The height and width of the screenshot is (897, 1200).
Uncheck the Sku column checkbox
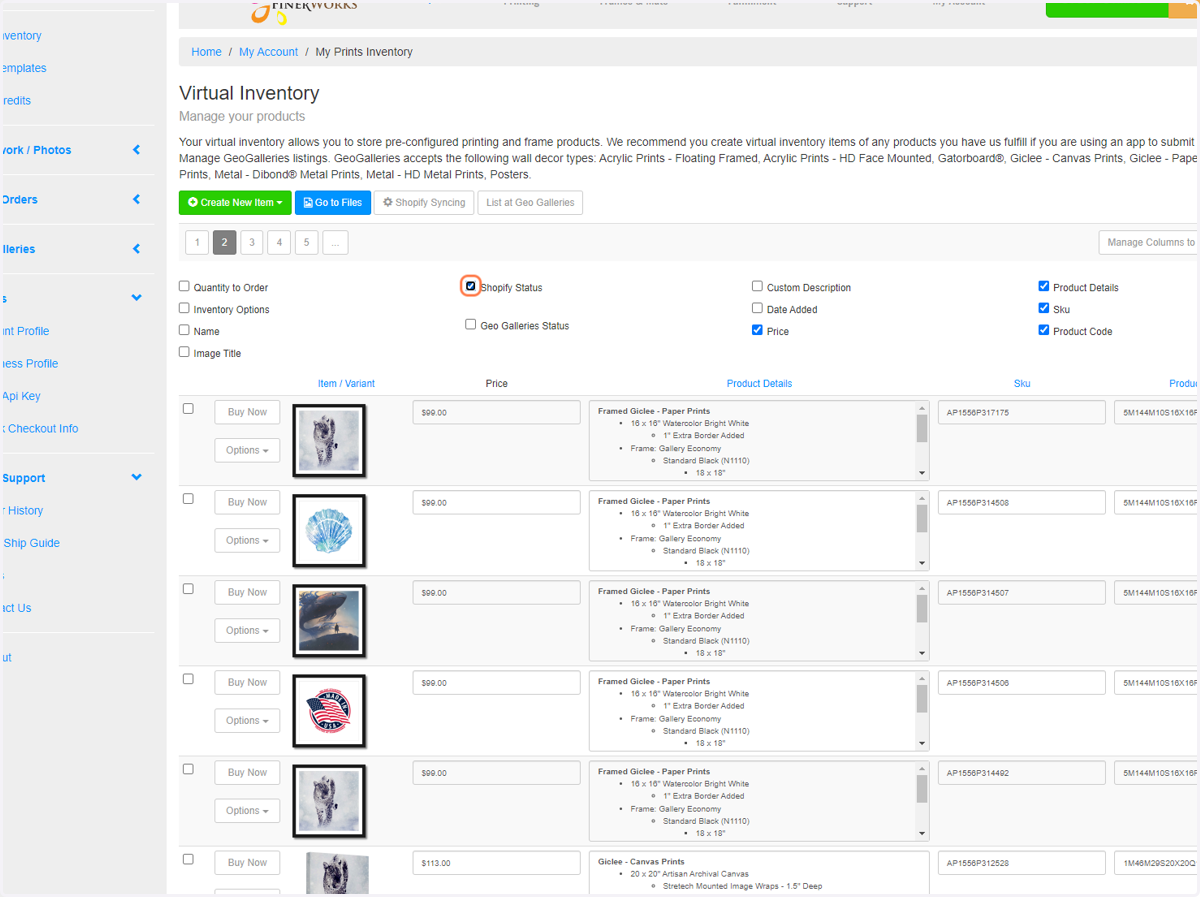(1044, 308)
